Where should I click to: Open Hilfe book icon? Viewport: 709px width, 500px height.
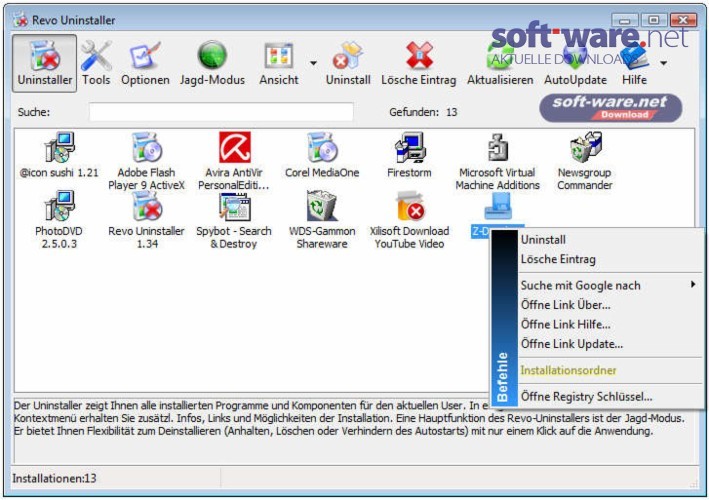pyautogui.click(x=634, y=56)
